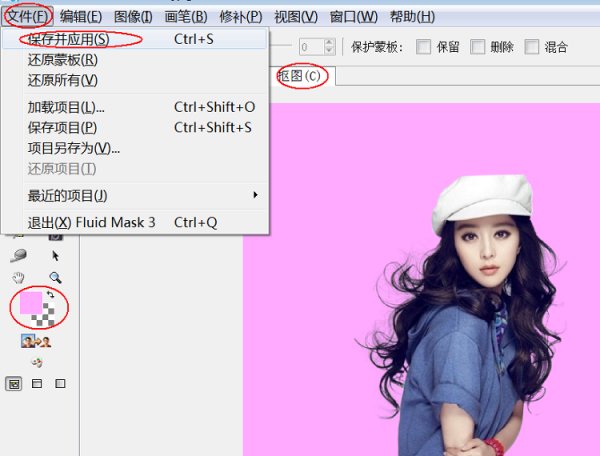600x456 pixels.
Task: Enable the 保留 checkbox
Action: (x=423, y=47)
